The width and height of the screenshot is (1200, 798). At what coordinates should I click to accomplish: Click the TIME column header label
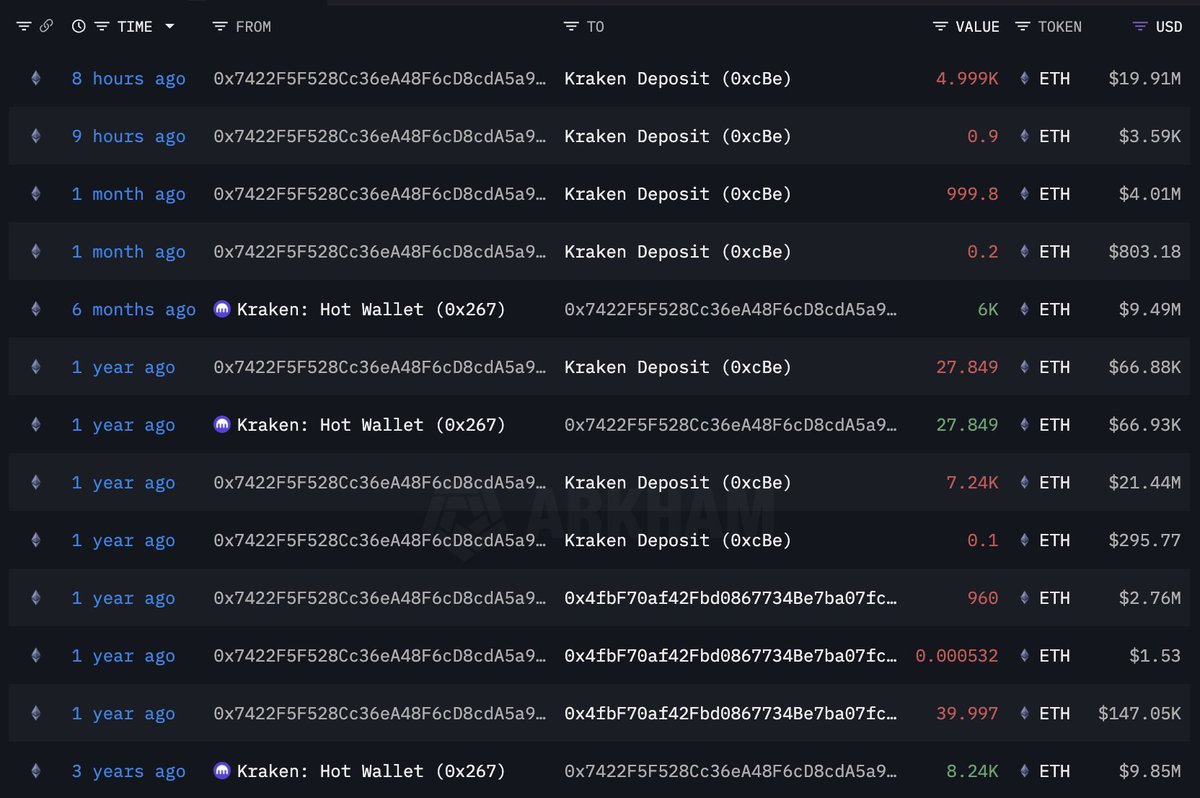click(134, 26)
